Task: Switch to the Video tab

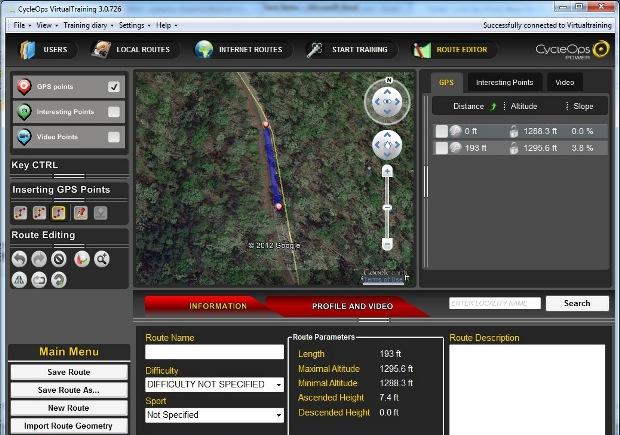Action: (564, 82)
